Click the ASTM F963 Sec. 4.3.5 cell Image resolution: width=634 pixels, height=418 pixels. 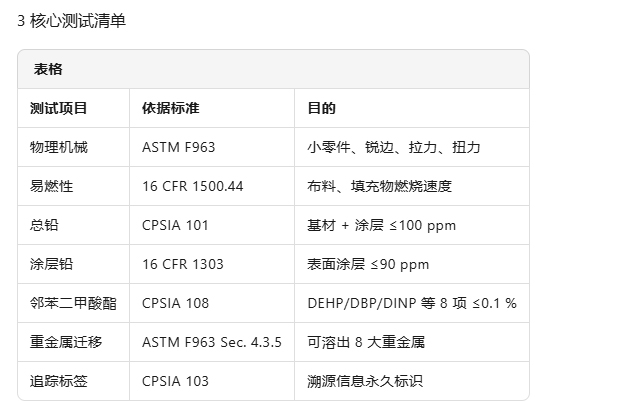(211, 342)
